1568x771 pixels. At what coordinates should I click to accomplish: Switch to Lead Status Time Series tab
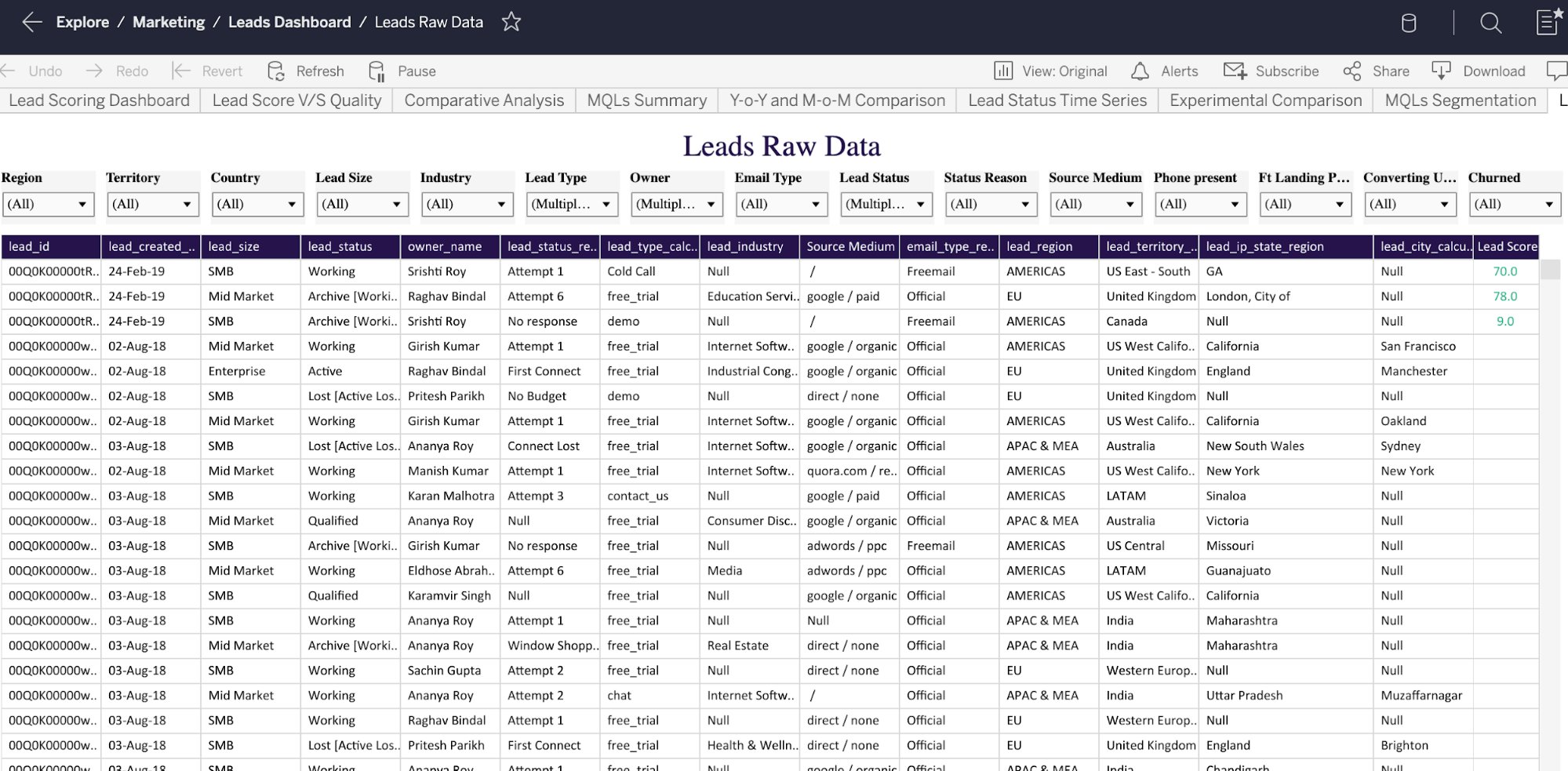(1057, 100)
